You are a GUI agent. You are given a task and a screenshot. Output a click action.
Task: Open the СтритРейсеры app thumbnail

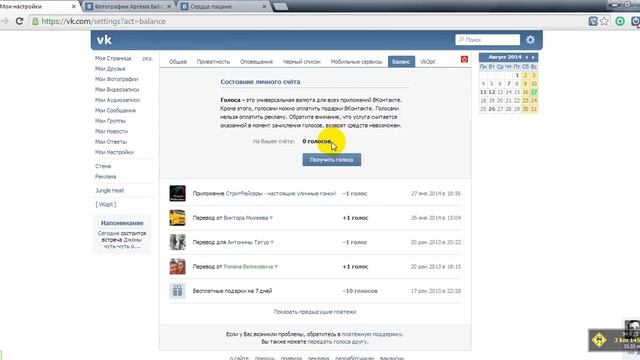click(x=178, y=193)
